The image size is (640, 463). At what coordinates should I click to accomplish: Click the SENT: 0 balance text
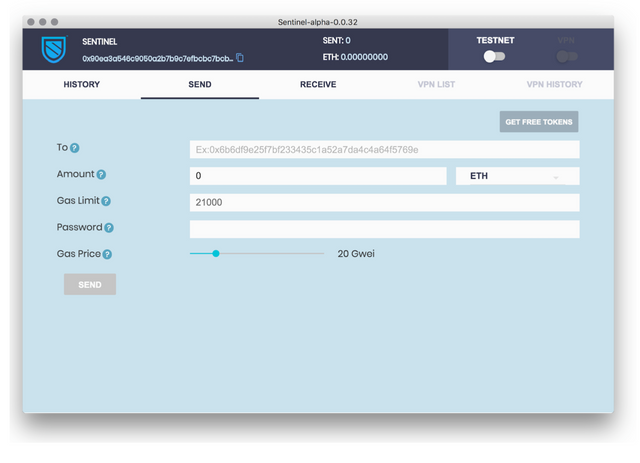click(x=336, y=40)
